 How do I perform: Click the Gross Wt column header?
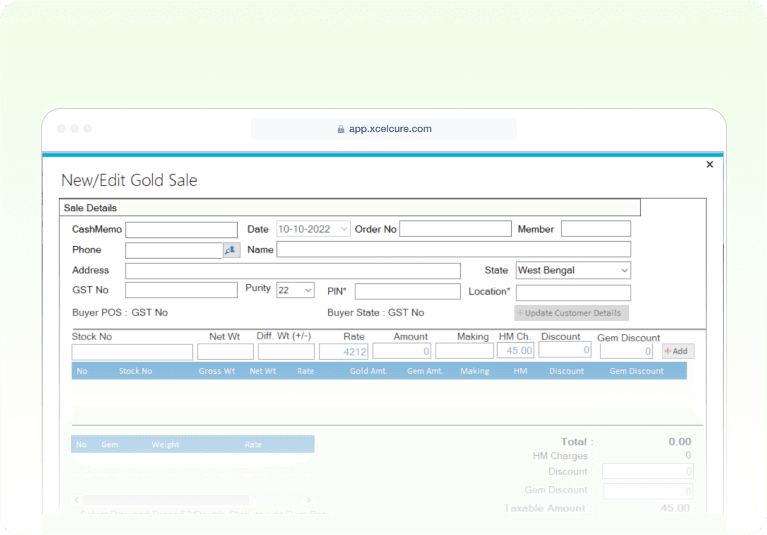pos(217,371)
